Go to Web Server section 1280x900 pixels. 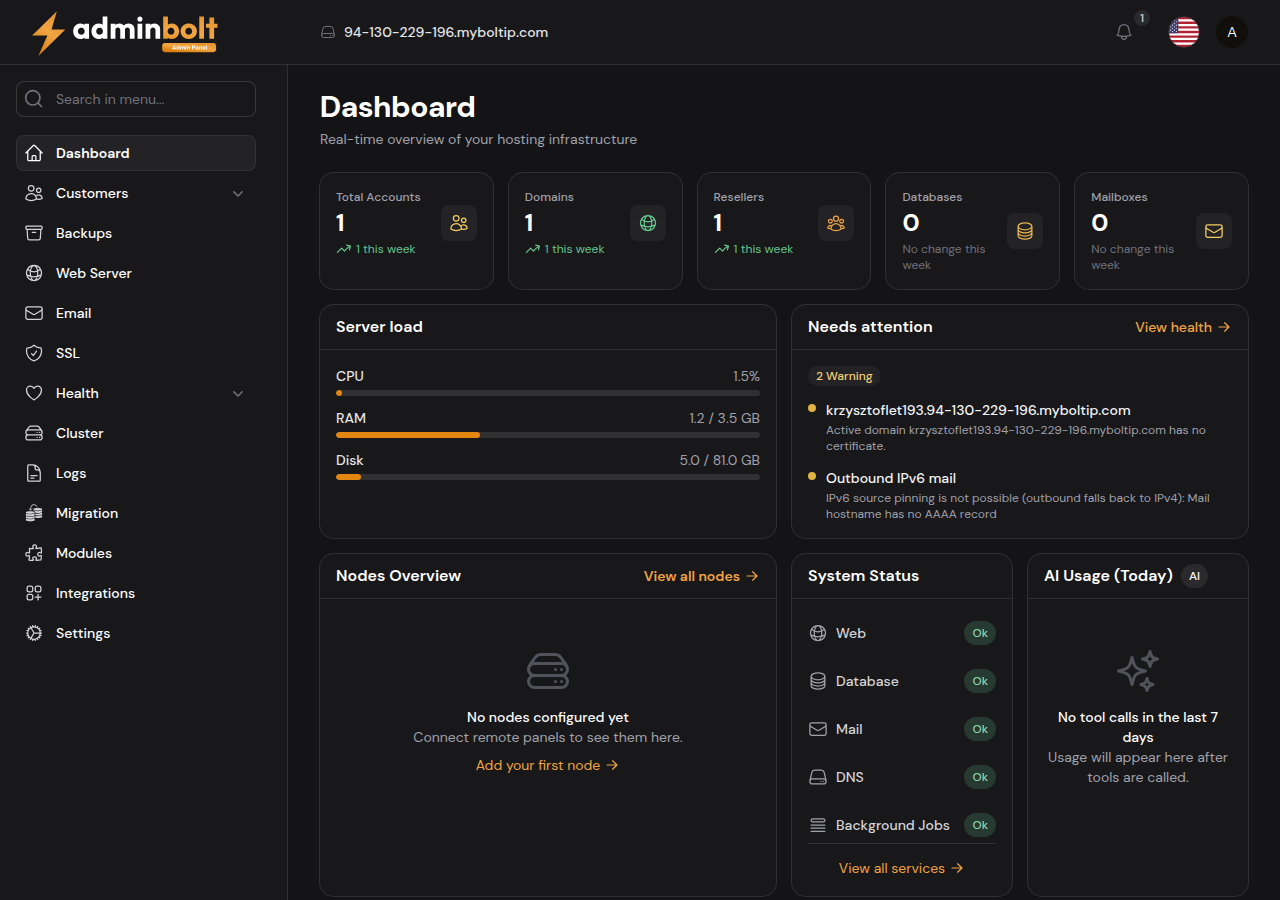pos(136,273)
